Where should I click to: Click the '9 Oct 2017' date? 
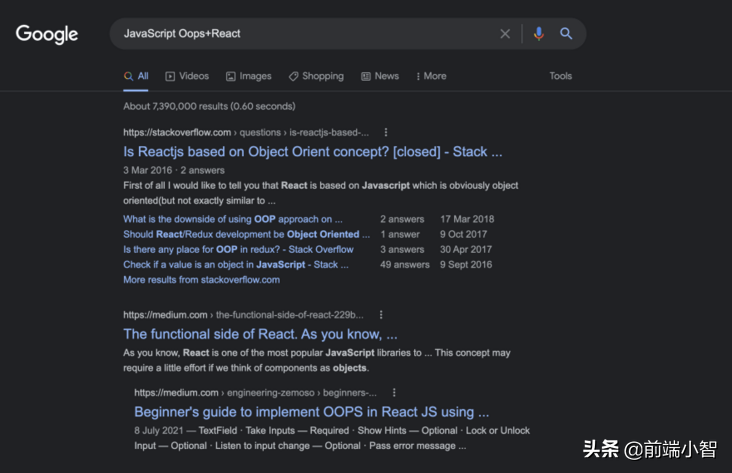(x=463, y=234)
